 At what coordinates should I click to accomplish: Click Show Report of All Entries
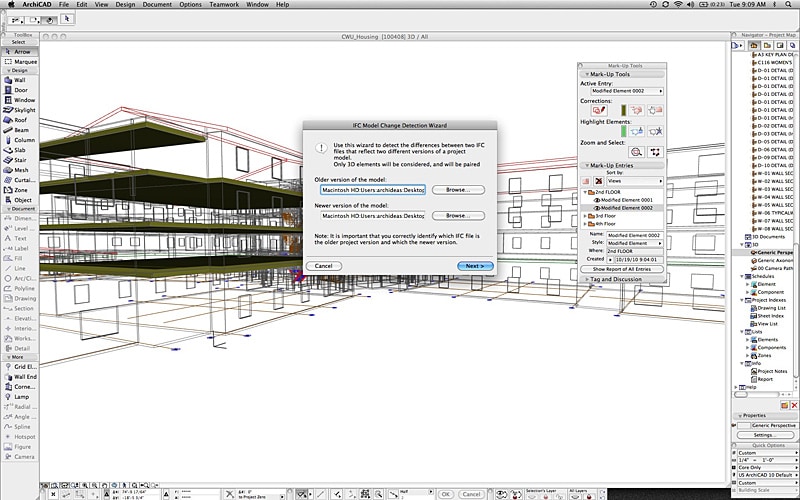(621, 269)
